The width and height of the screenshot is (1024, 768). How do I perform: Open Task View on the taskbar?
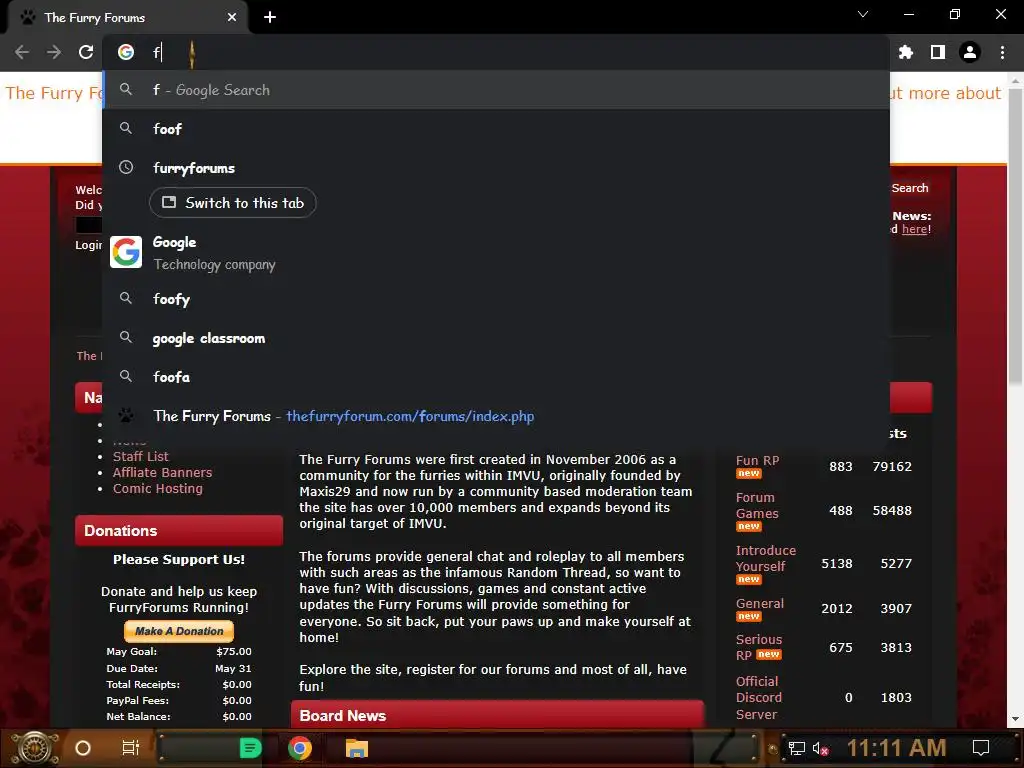[131, 748]
